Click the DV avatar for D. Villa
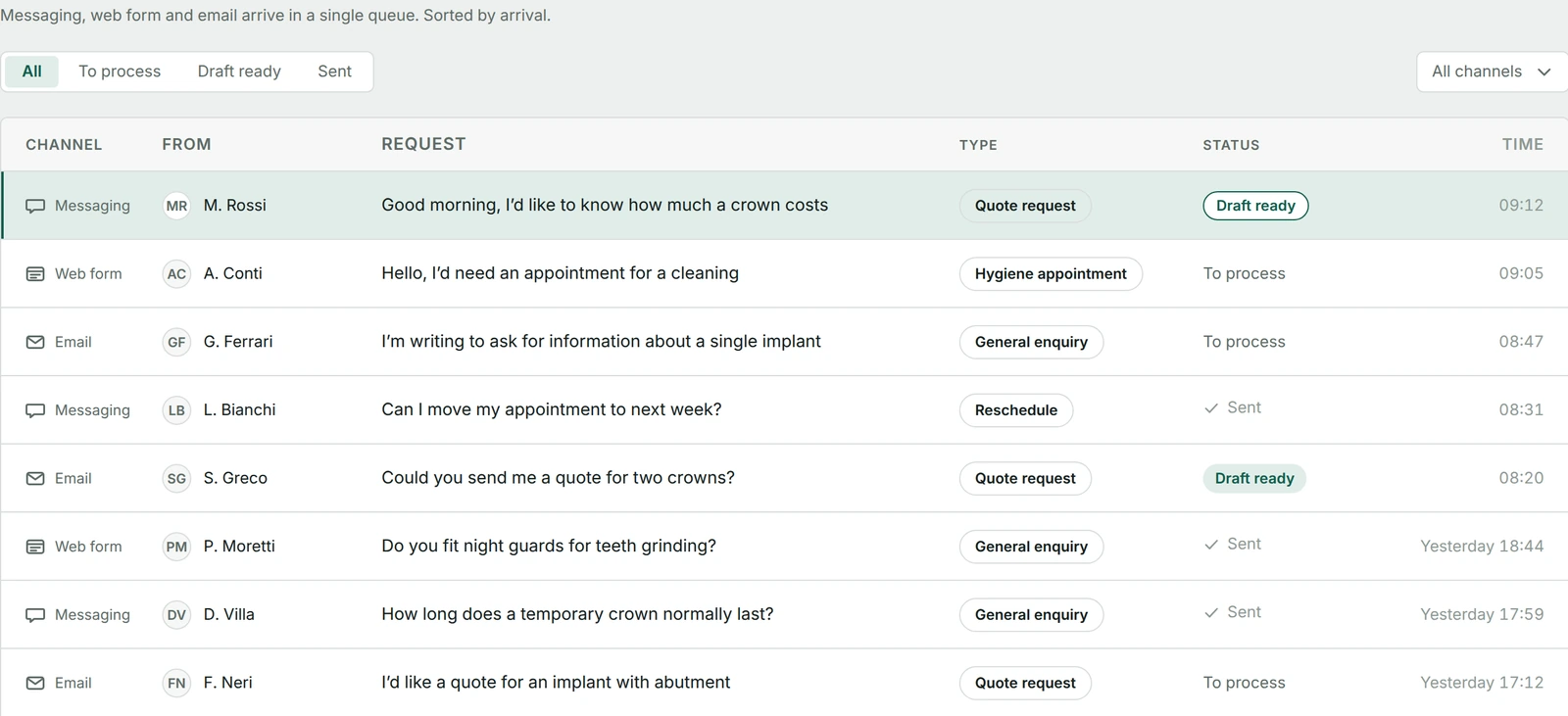Screen dimensions: 1568x716 (176, 615)
